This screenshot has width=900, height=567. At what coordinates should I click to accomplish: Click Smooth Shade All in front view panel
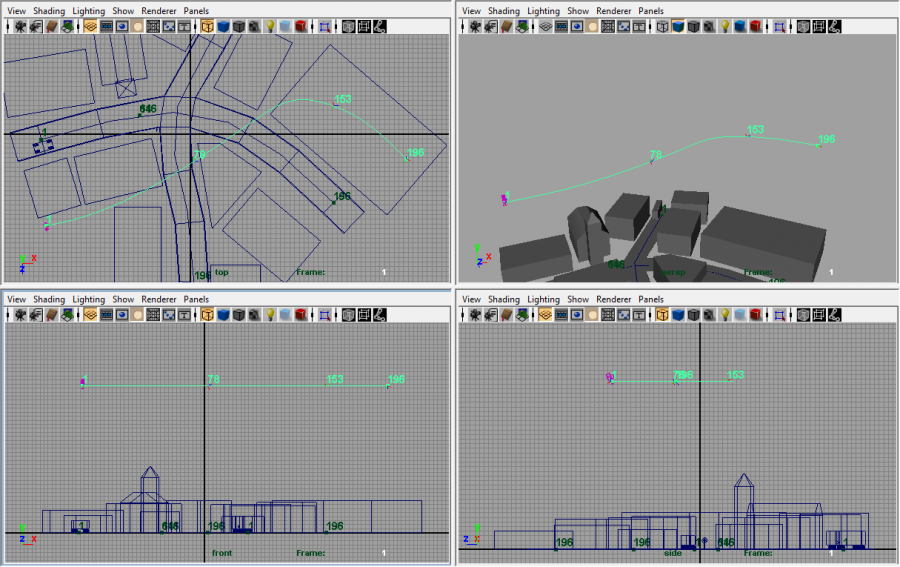[x=223, y=315]
